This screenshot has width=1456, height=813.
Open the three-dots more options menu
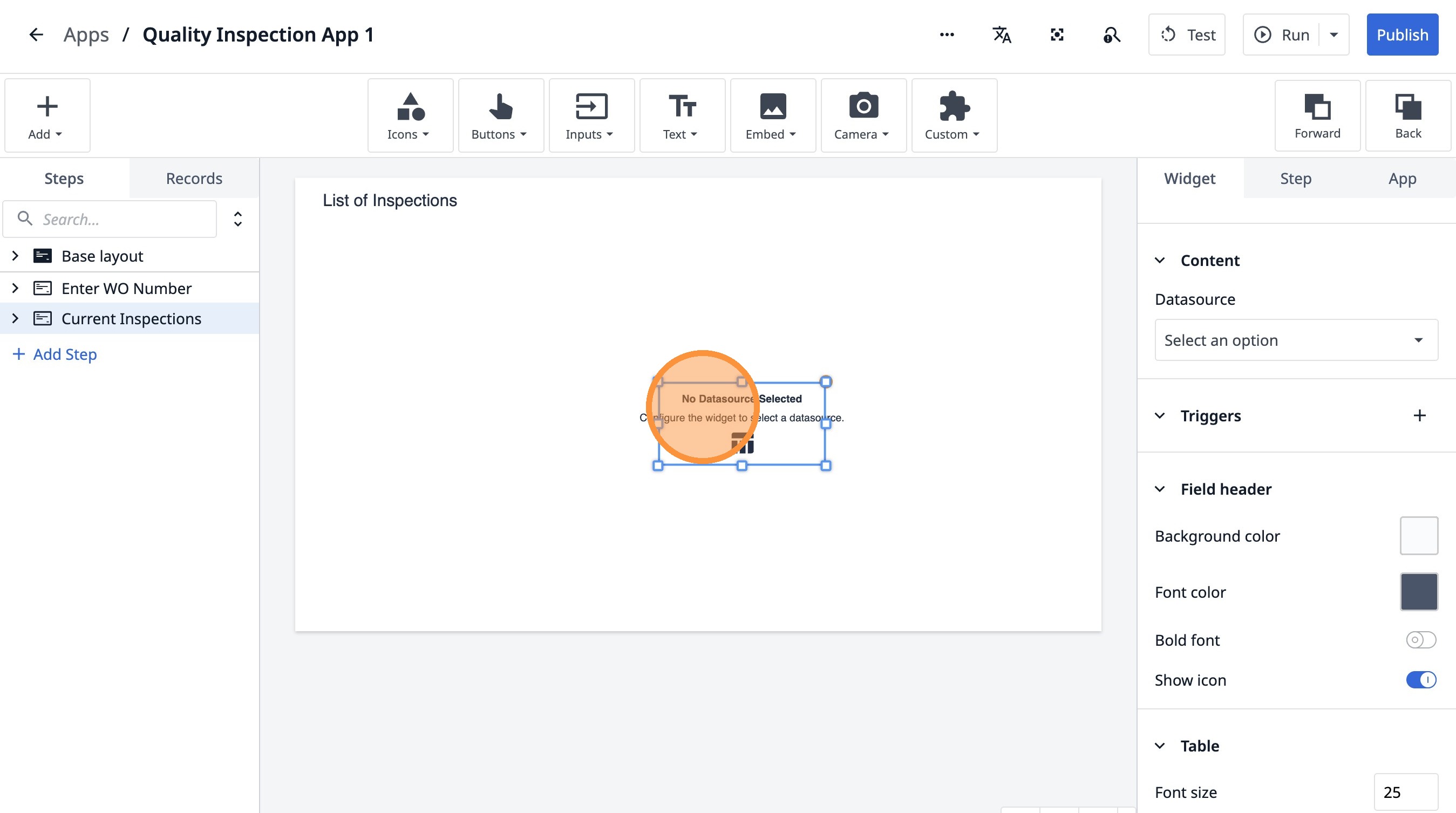(x=947, y=35)
